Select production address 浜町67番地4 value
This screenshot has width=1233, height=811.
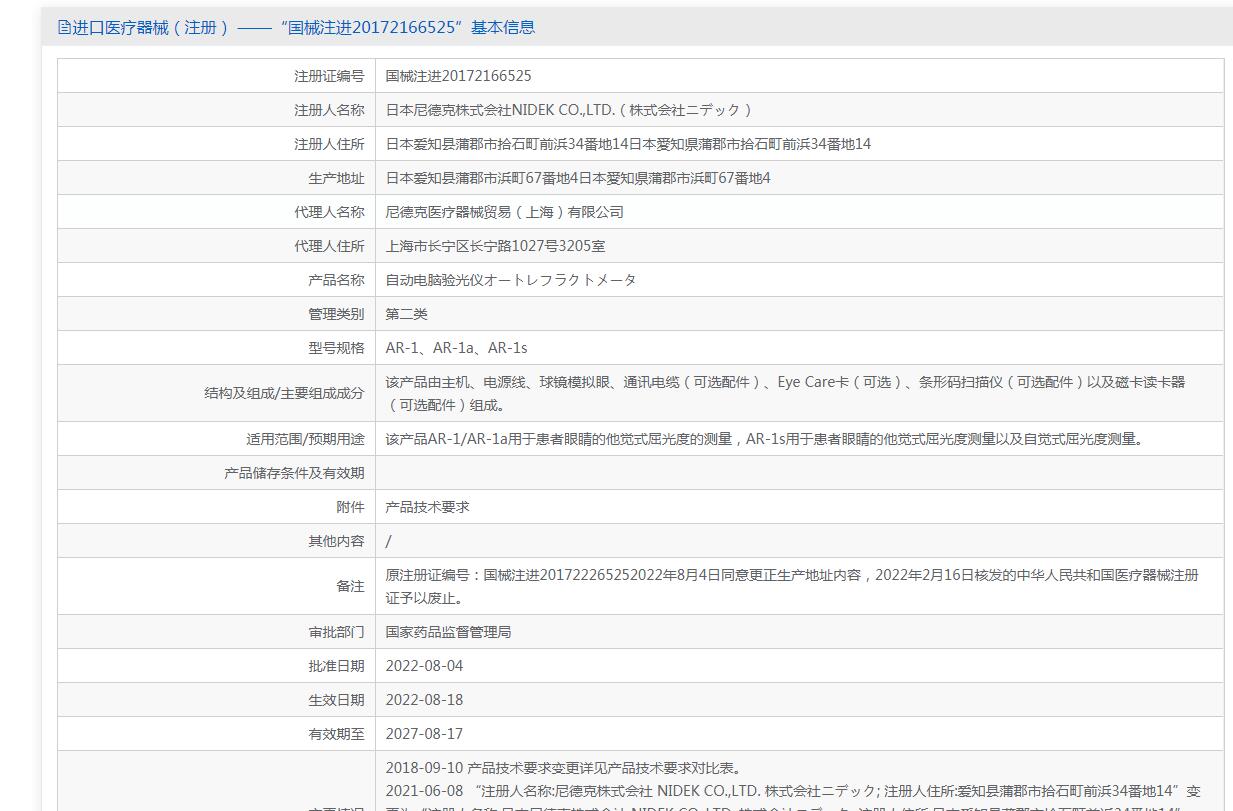click(x=578, y=178)
